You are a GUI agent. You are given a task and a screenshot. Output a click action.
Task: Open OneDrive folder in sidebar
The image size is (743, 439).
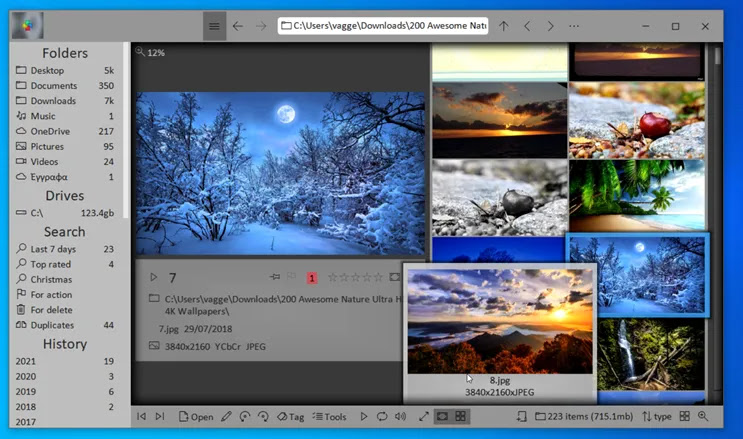pos(65,131)
